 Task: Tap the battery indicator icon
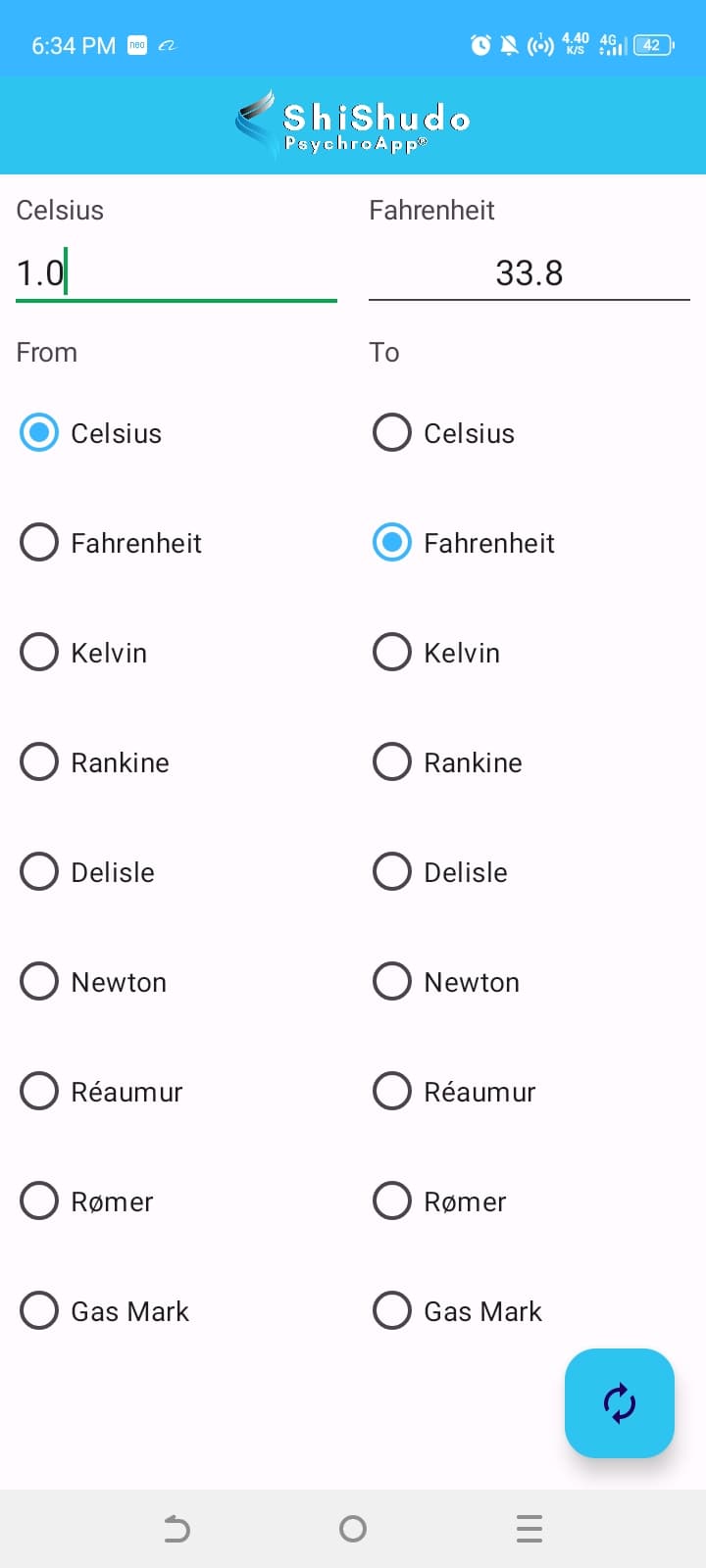click(653, 45)
